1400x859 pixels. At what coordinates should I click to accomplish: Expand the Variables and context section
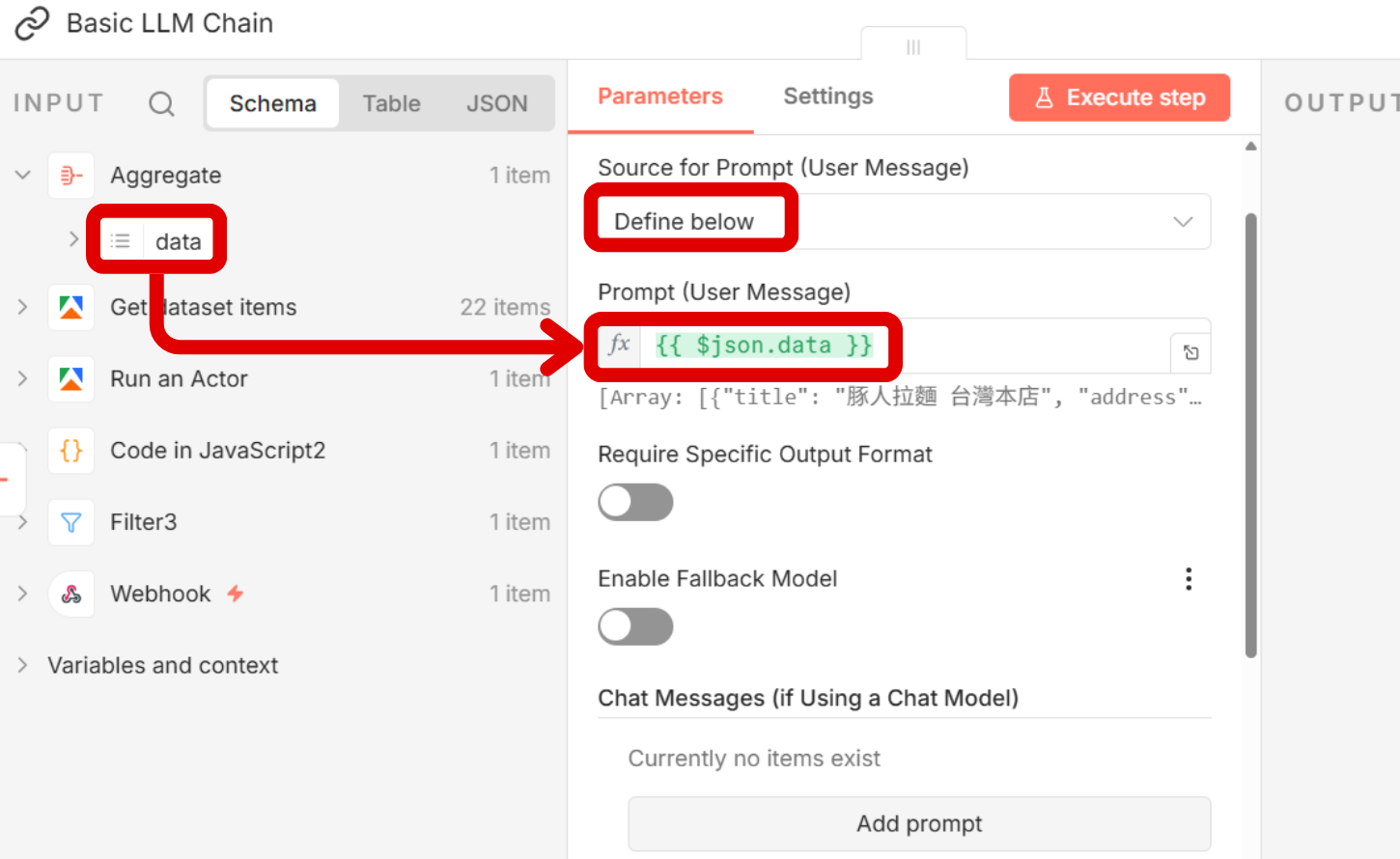[23, 666]
